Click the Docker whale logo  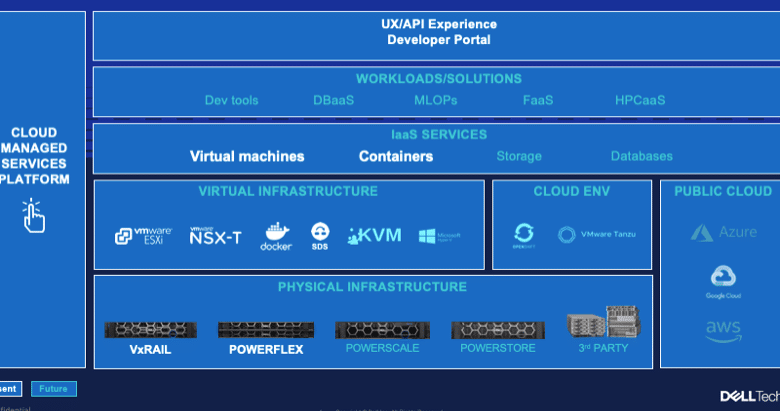point(276,236)
